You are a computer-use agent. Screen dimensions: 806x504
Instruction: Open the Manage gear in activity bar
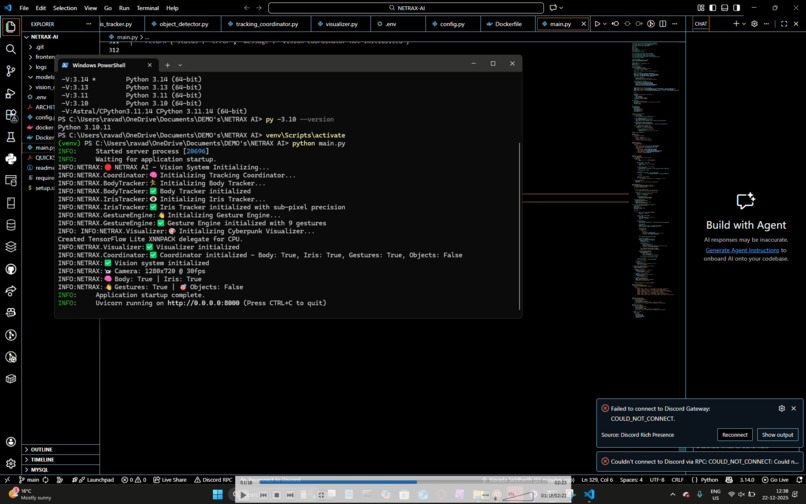[10, 463]
